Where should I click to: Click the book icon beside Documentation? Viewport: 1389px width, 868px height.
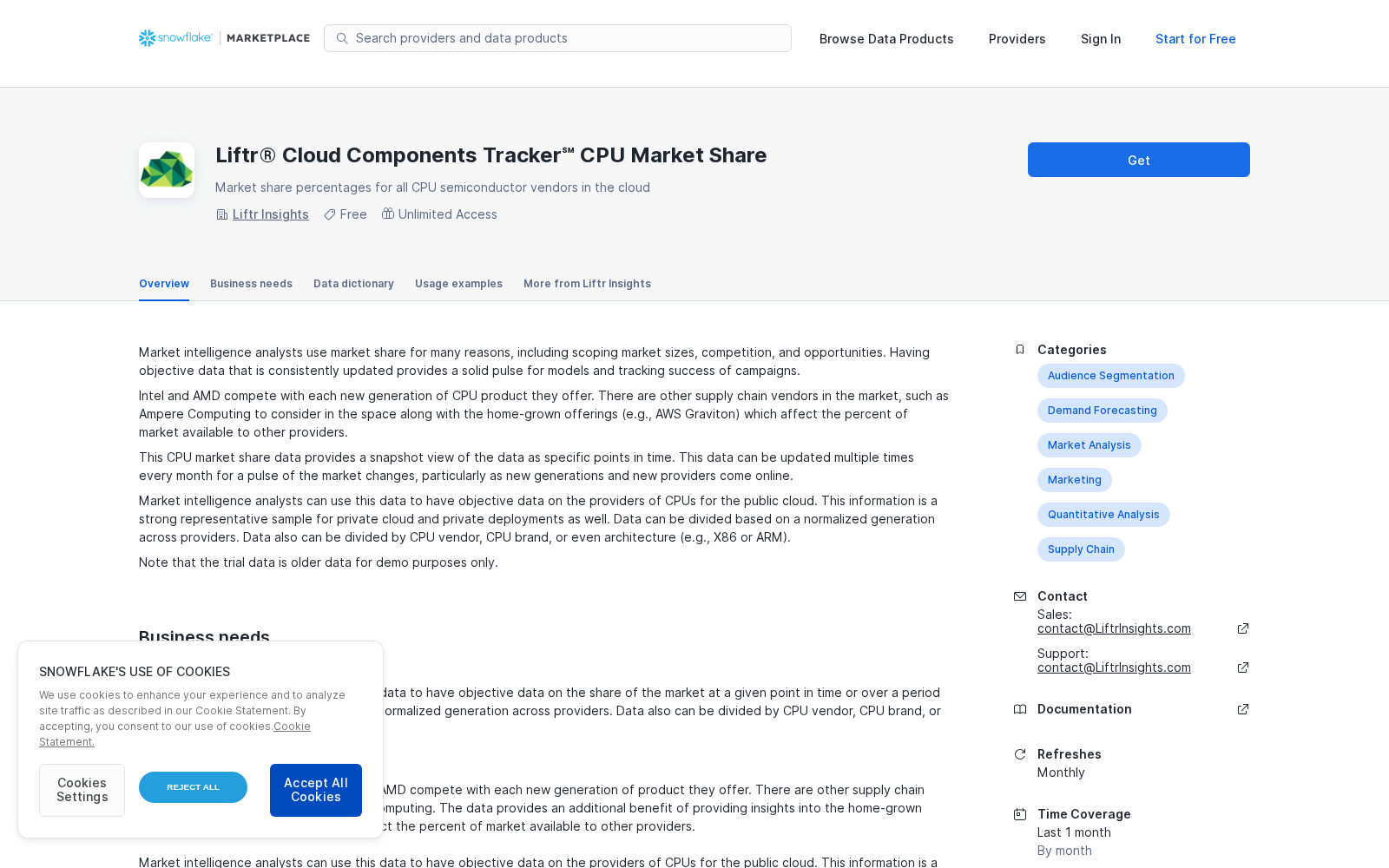1020,709
